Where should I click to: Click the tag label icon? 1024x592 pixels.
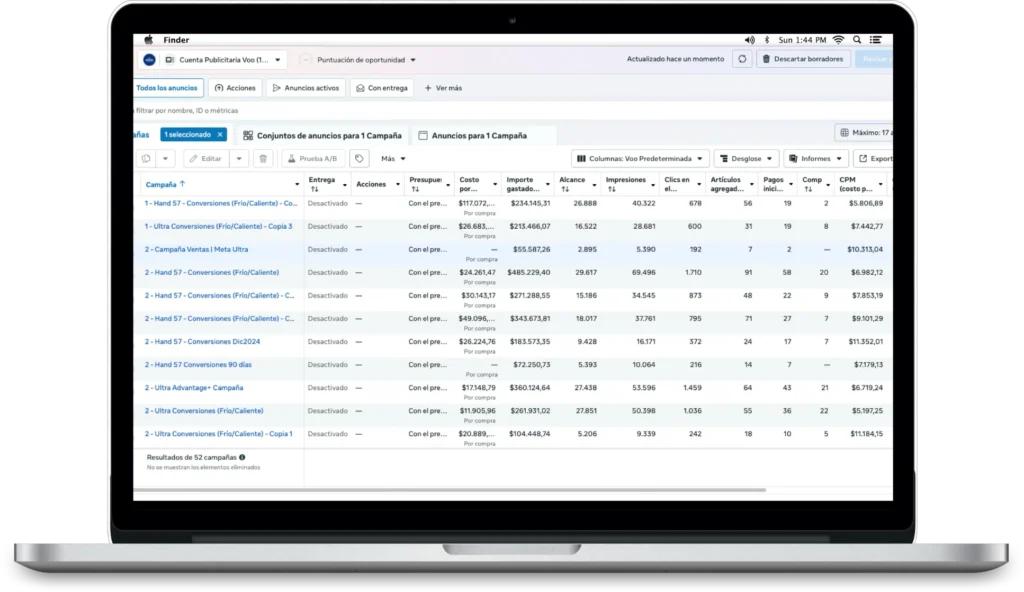click(x=359, y=158)
